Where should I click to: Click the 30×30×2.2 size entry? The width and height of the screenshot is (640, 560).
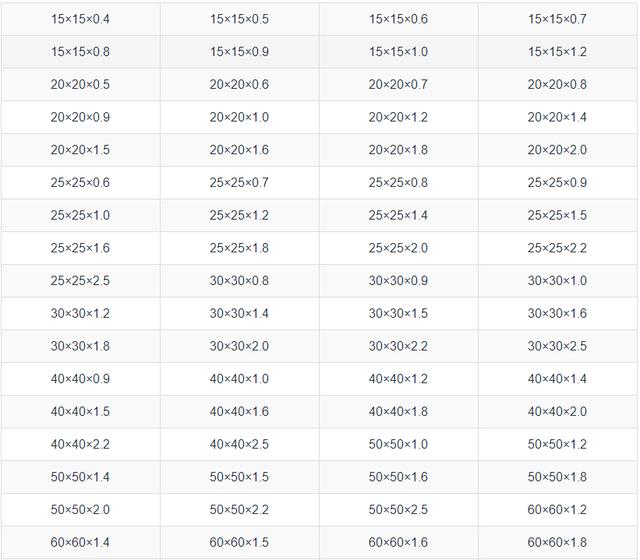398,346
